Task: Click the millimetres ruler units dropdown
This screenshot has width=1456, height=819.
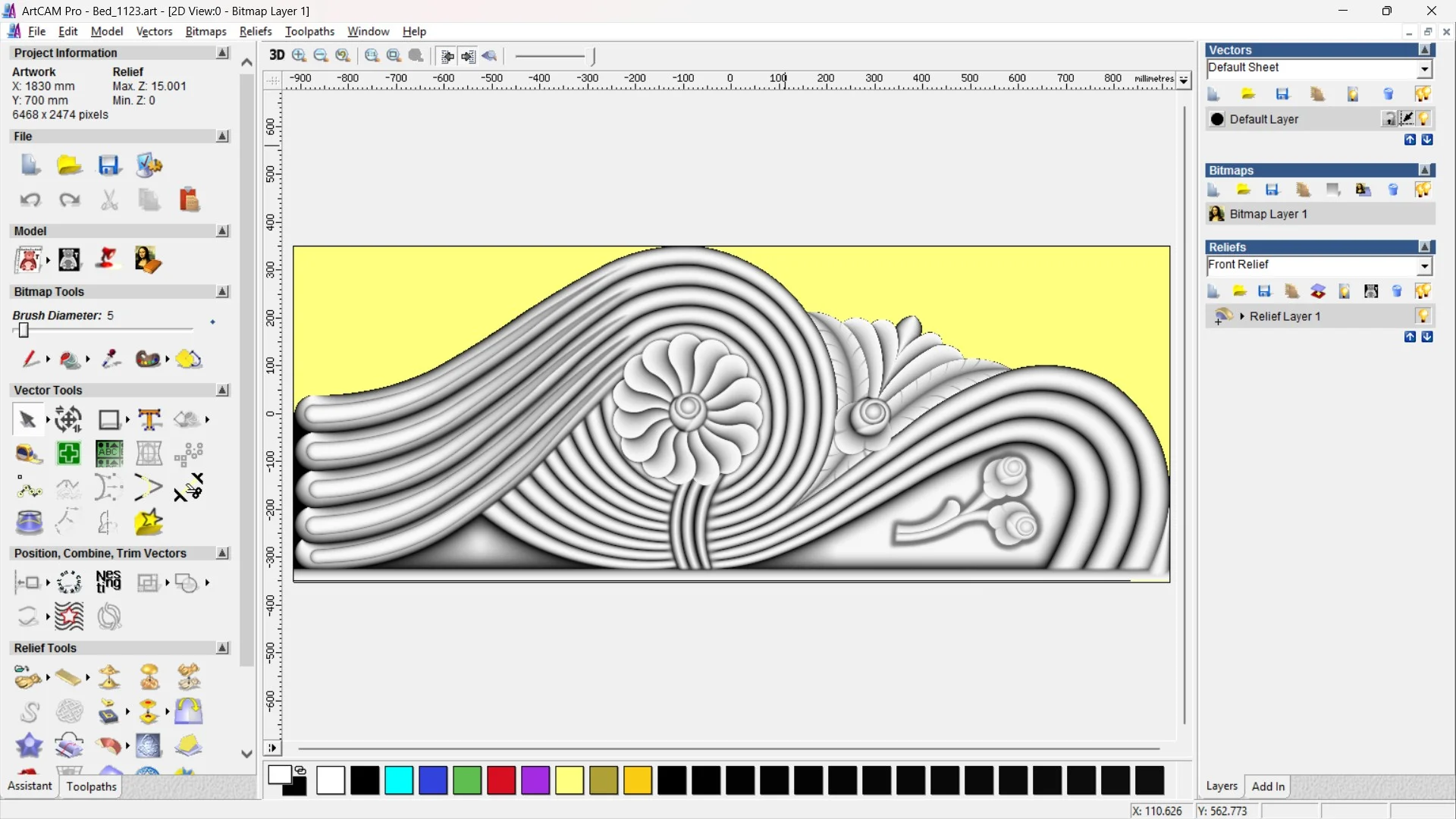Action: click(1183, 79)
